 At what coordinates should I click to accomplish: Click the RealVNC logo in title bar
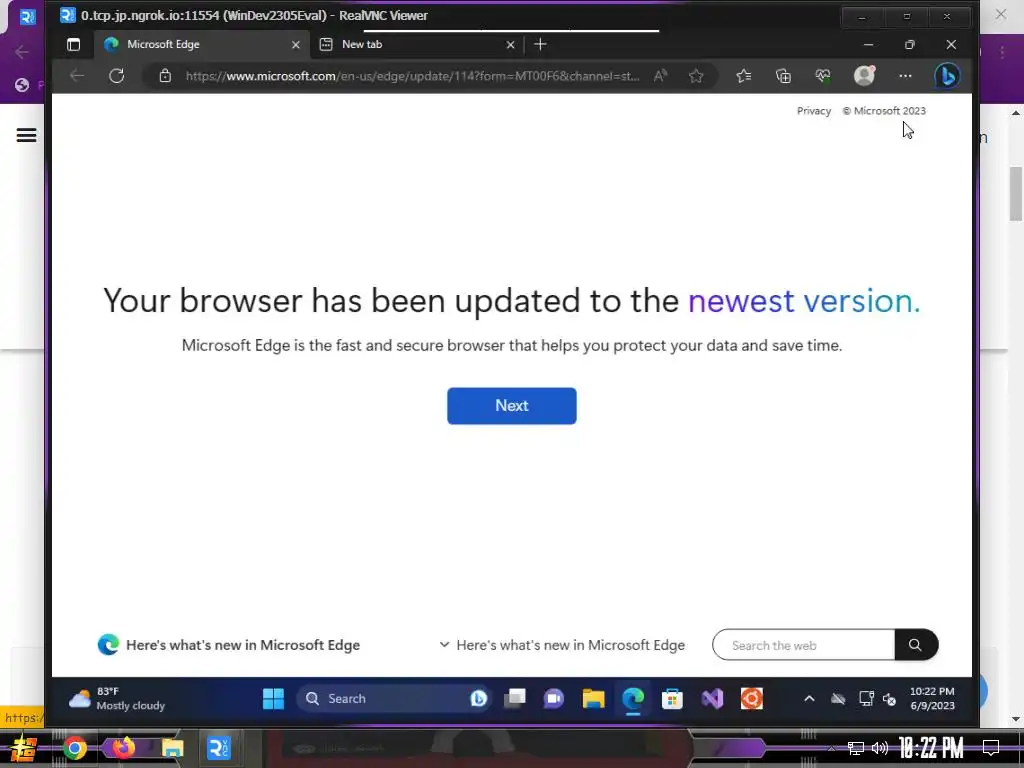[x=67, y=15]
